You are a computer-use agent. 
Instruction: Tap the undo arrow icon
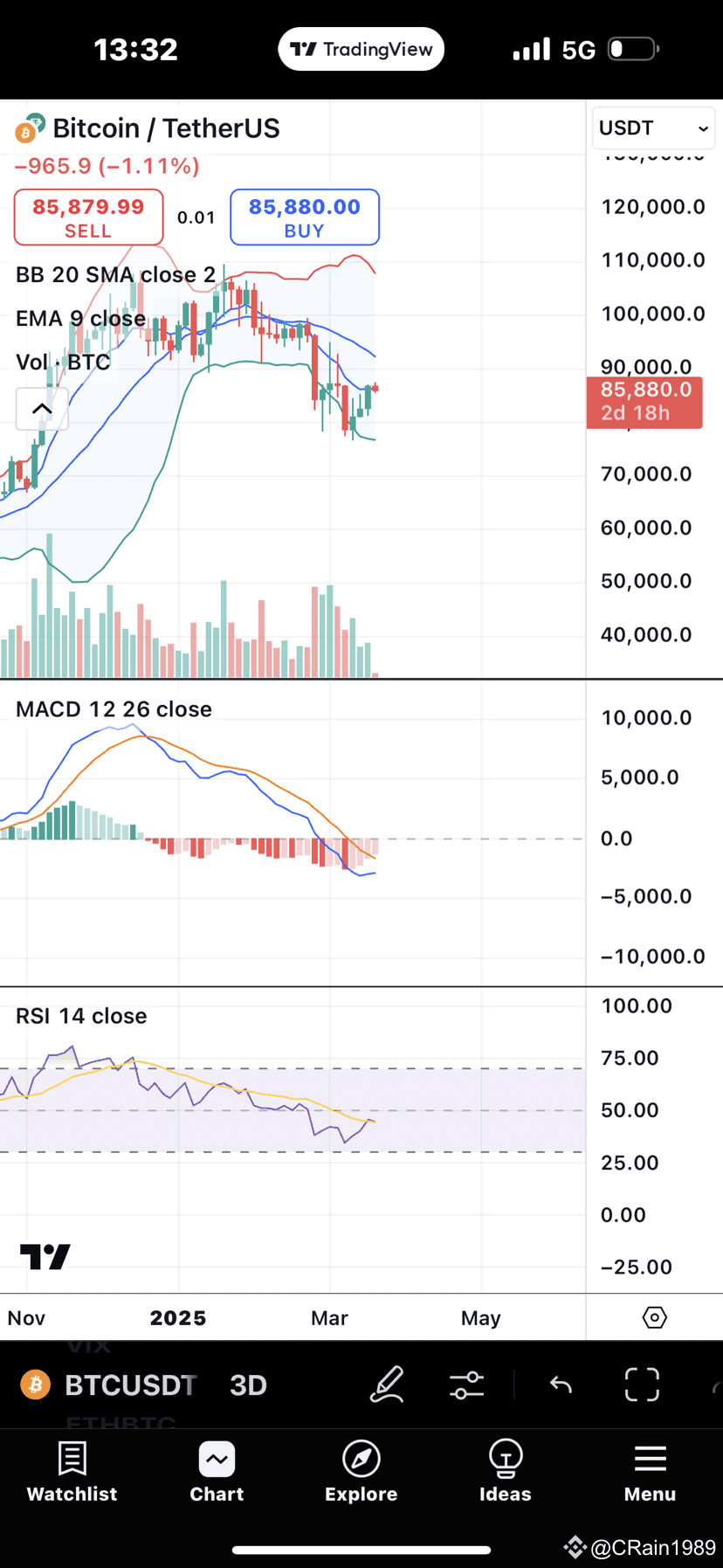coord(561,1385)
